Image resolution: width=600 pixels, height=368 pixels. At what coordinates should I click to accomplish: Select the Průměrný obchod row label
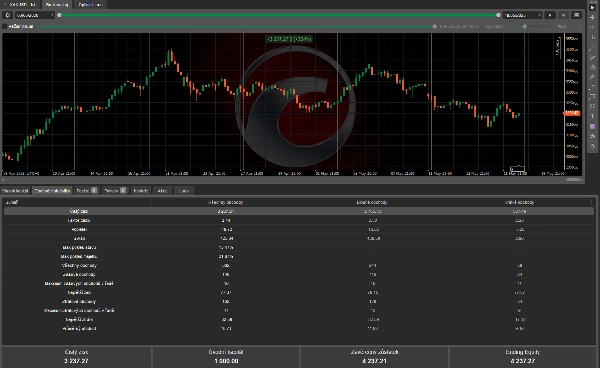(x=79, y=328)
